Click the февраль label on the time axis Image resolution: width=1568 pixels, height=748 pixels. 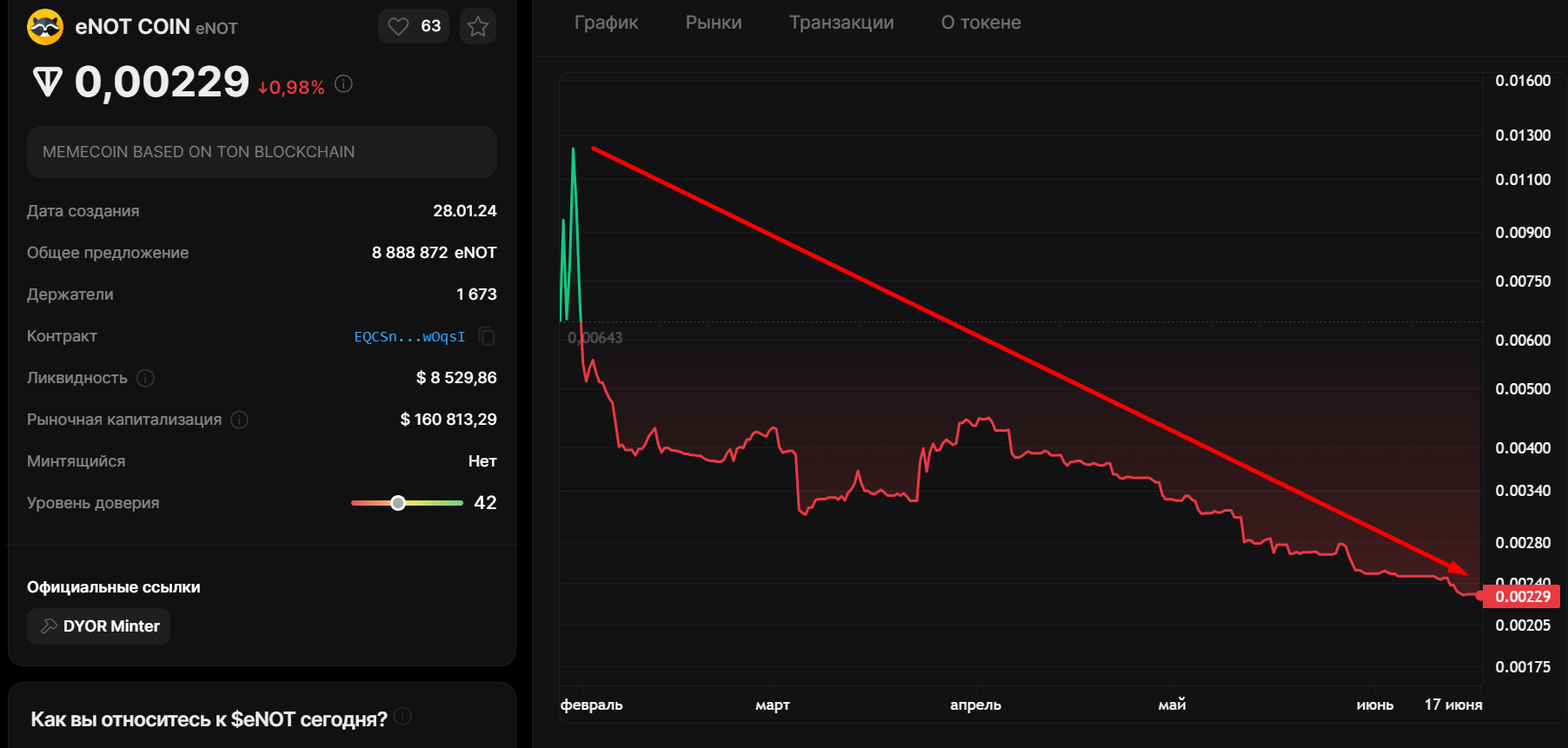pyautogui.click(x=592, y=705)
